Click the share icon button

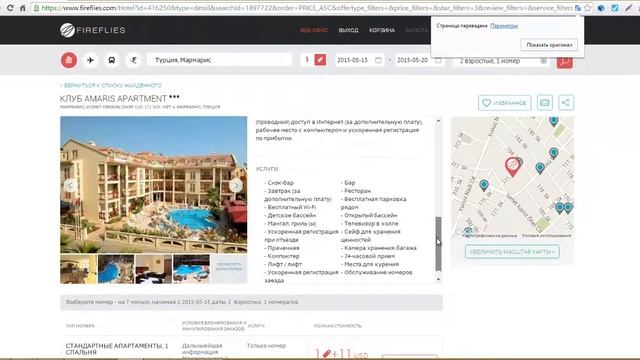(566, 103)
